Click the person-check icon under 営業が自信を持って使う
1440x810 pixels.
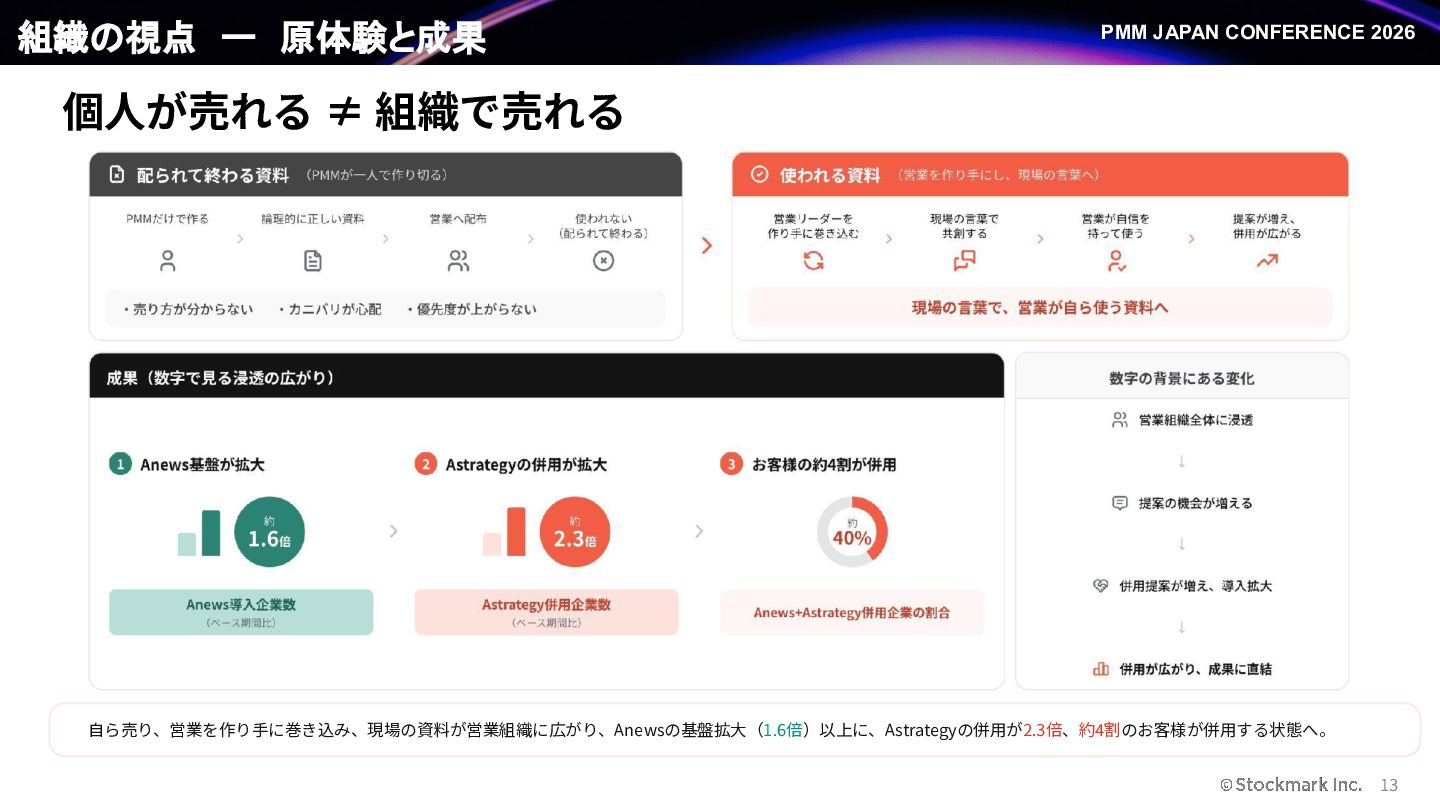click(x=1116, y=261)
